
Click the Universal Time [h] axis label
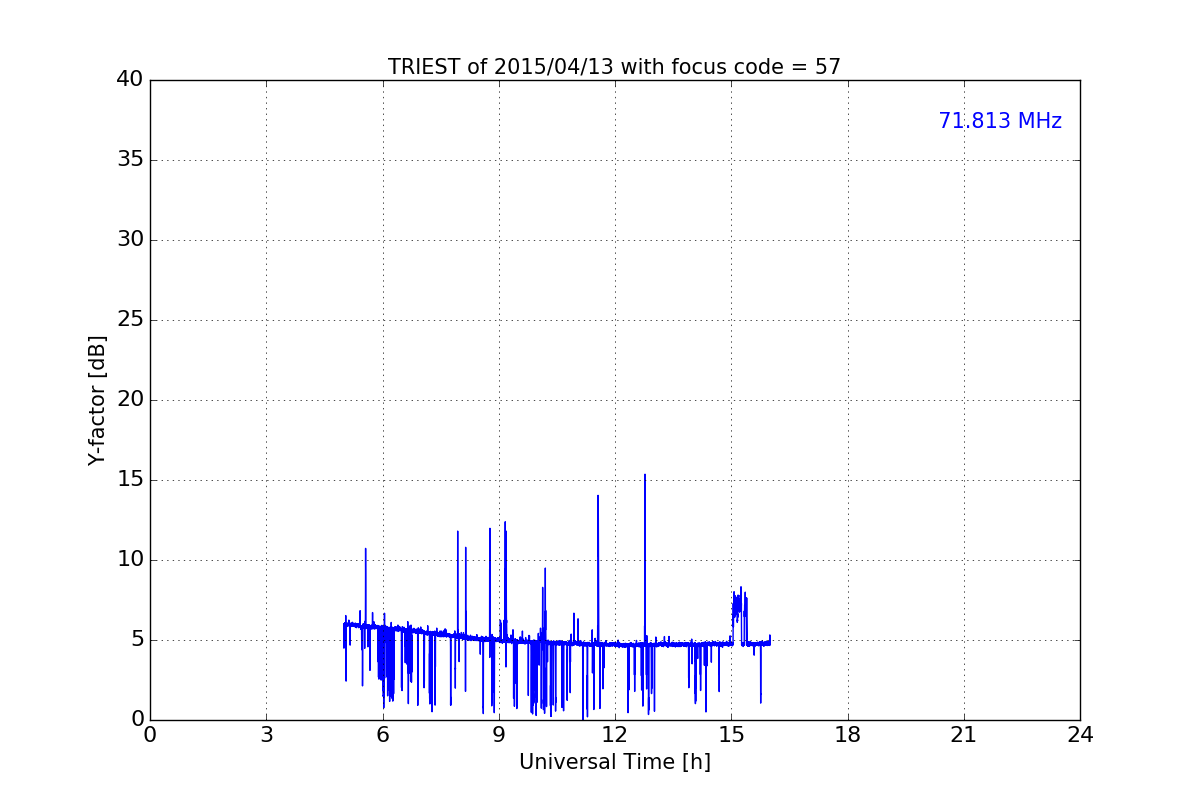coord(614,762)
